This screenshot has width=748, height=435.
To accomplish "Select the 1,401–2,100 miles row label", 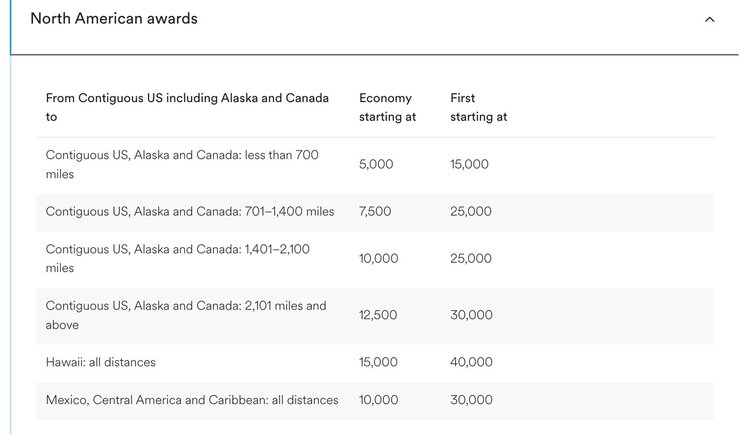I will click(177, 259).
